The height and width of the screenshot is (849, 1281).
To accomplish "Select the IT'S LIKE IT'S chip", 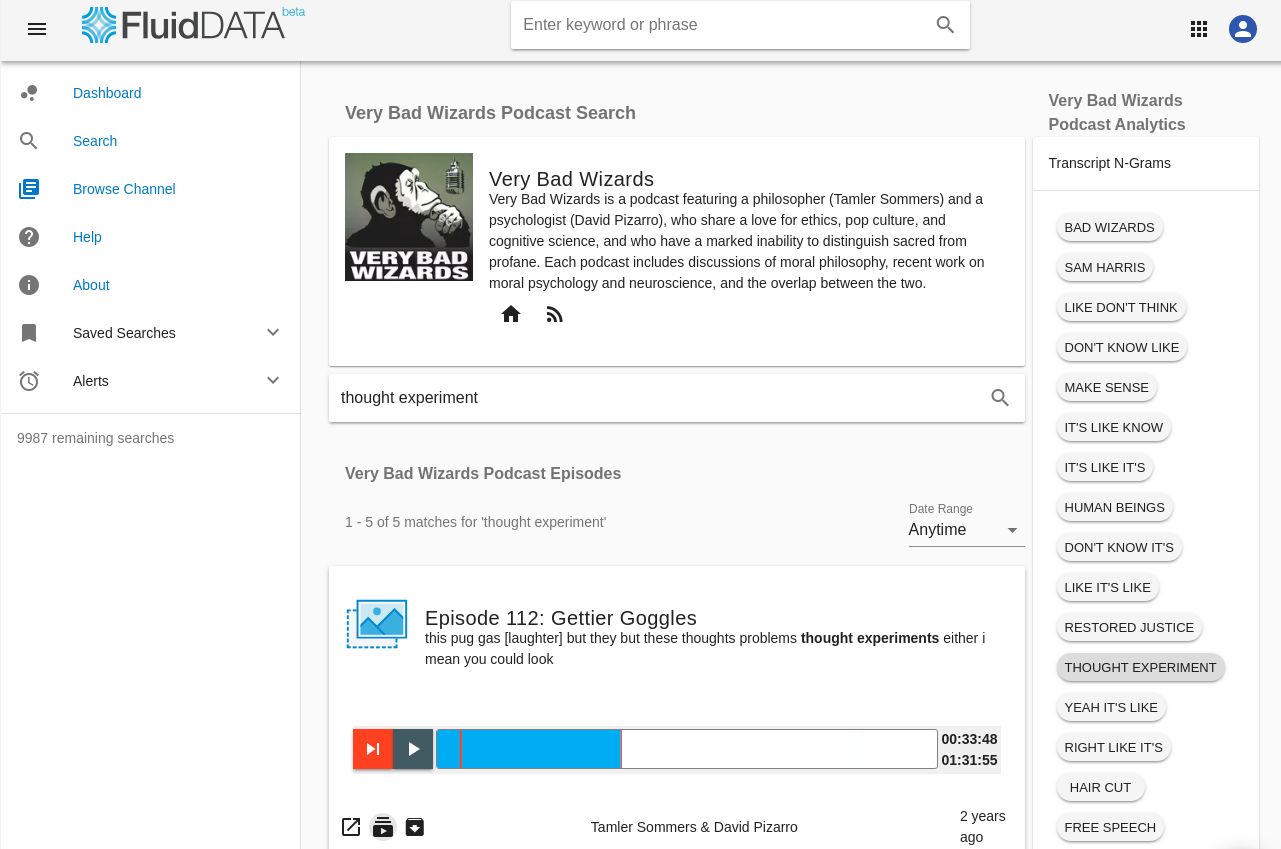I will point(1105,468).
